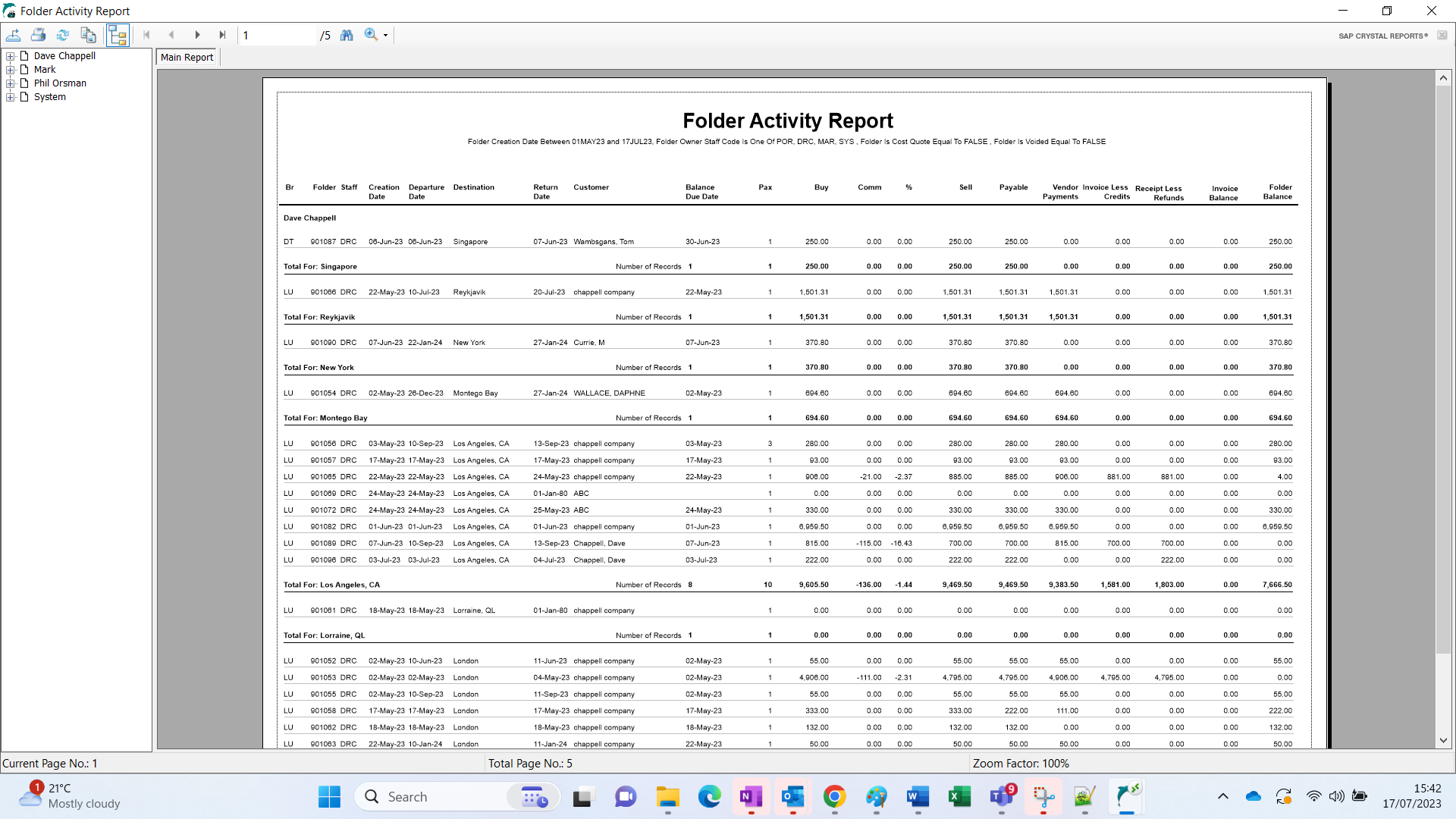Click the scrollbar up arrow
The image size is (1456, 819).
click(x=1443, y=78)
